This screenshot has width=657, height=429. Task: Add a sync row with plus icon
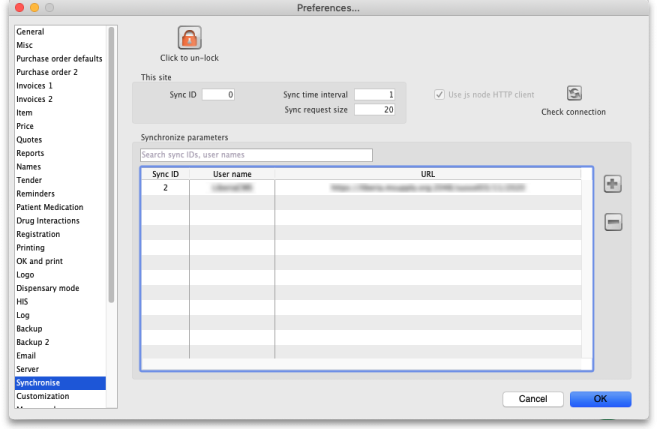click(x=612, y=185)
